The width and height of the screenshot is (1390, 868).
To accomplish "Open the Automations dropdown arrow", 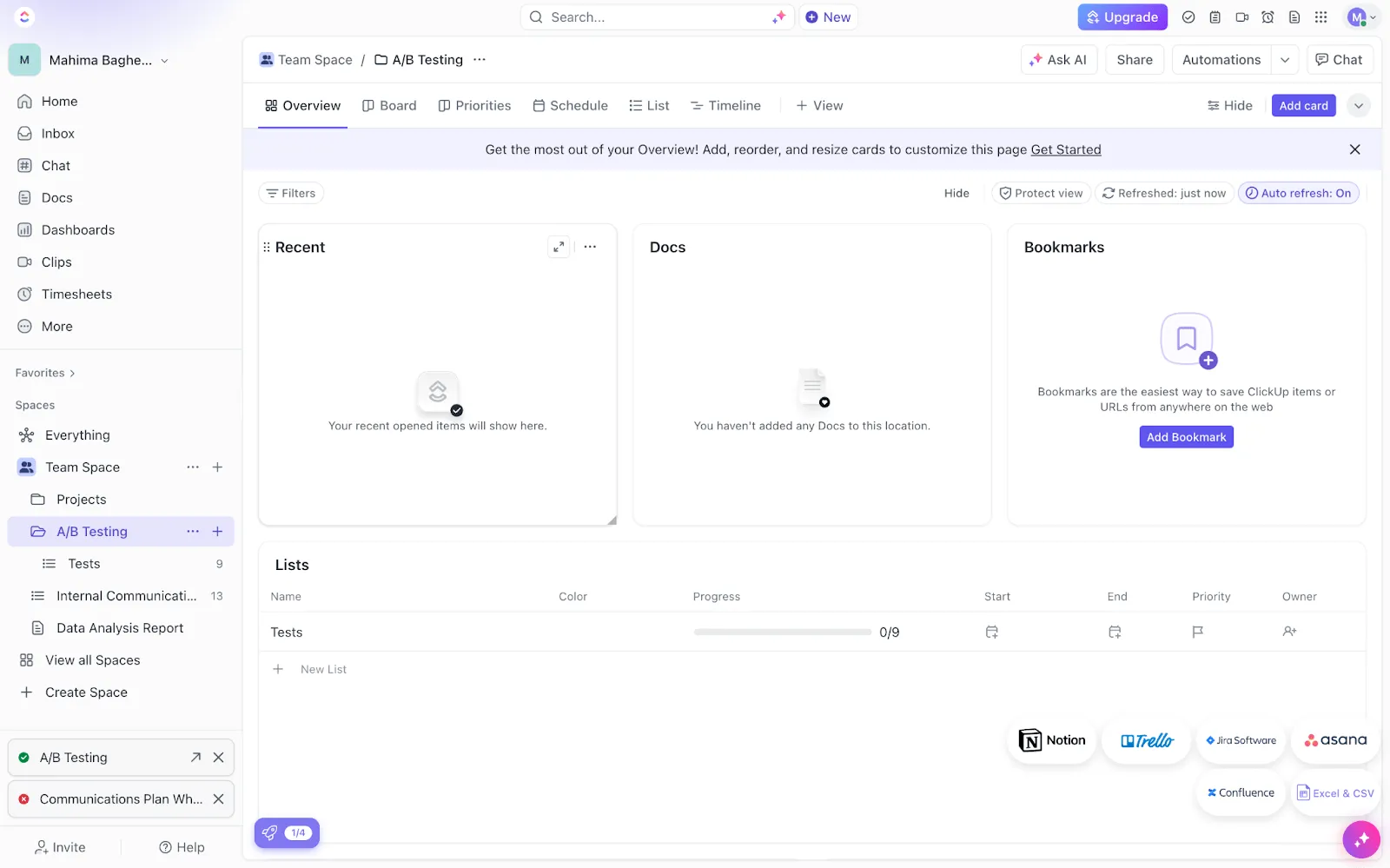I will (x=1285, y=60).
